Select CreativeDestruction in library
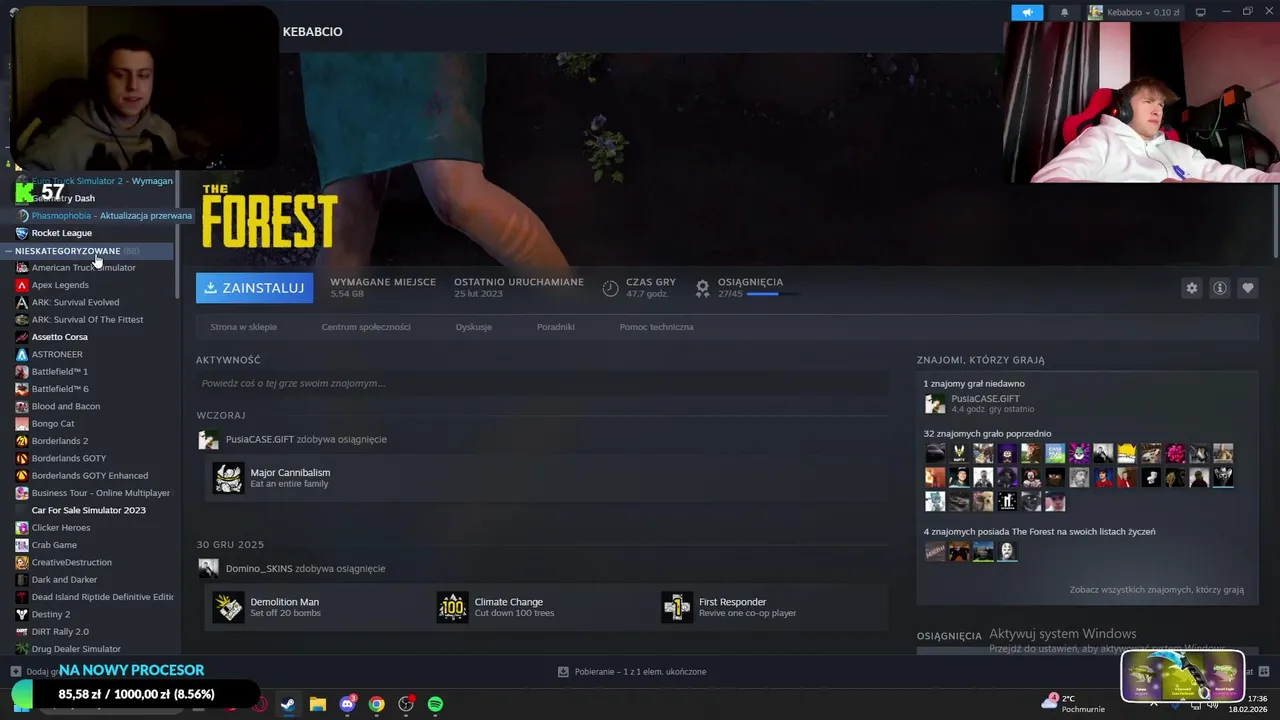Screen dimensions: 1280x720 pyautogui.click(x=71, y=562)
